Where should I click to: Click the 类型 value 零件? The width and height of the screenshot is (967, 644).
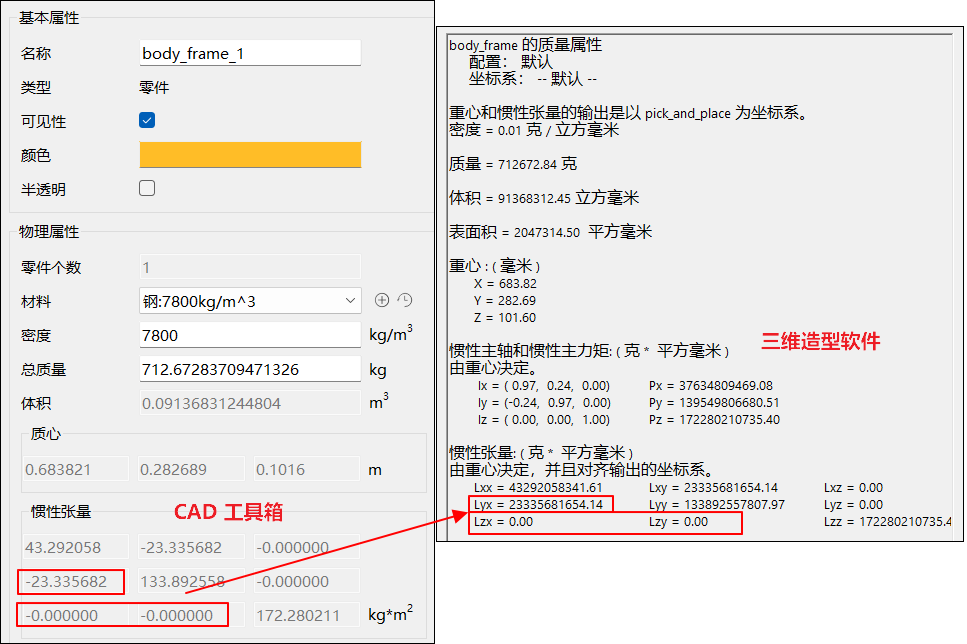154,88
